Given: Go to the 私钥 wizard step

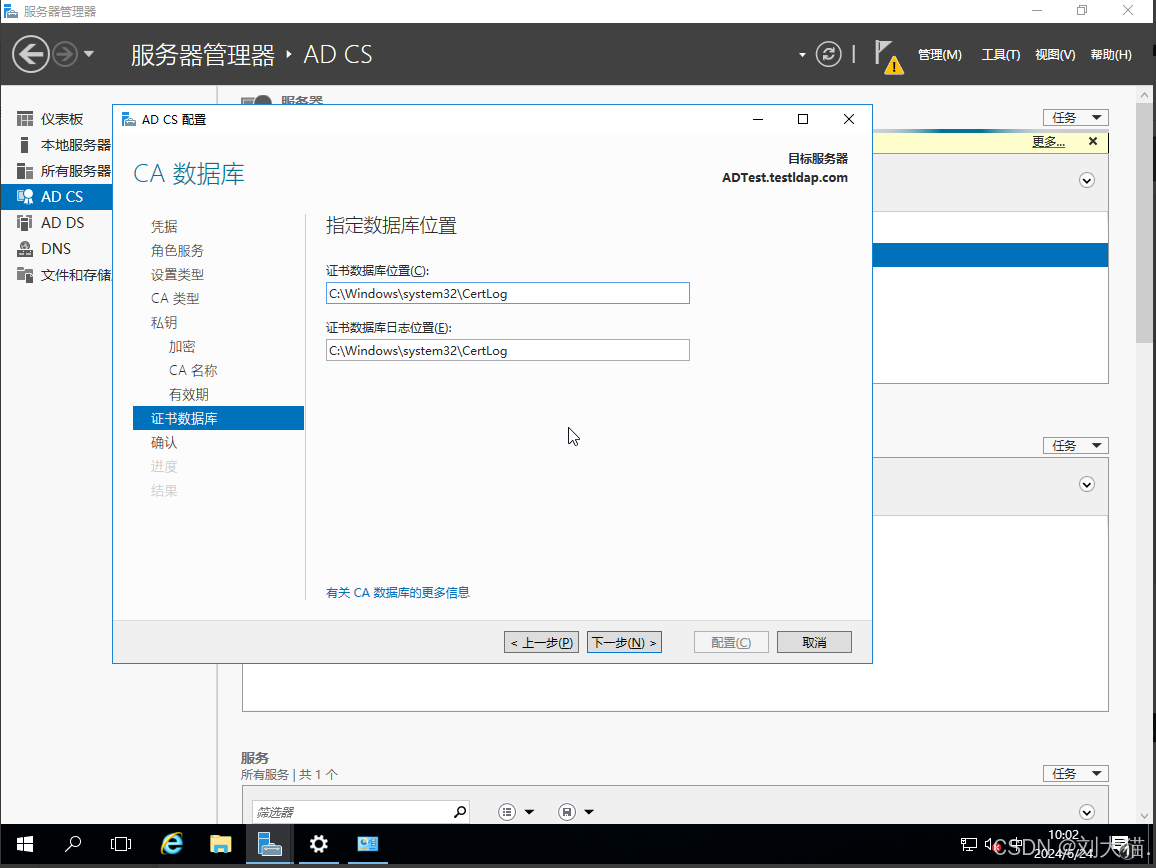Looking at the screenshot, I should 164,322.
